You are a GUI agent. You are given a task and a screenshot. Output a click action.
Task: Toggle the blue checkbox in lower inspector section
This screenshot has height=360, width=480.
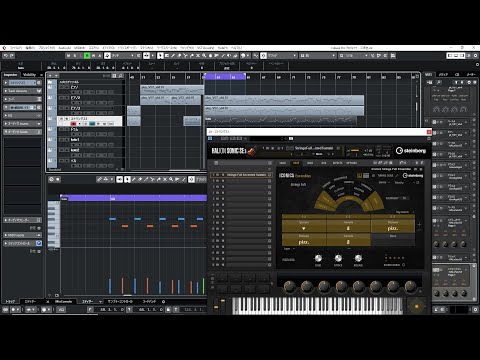(39, 243)
